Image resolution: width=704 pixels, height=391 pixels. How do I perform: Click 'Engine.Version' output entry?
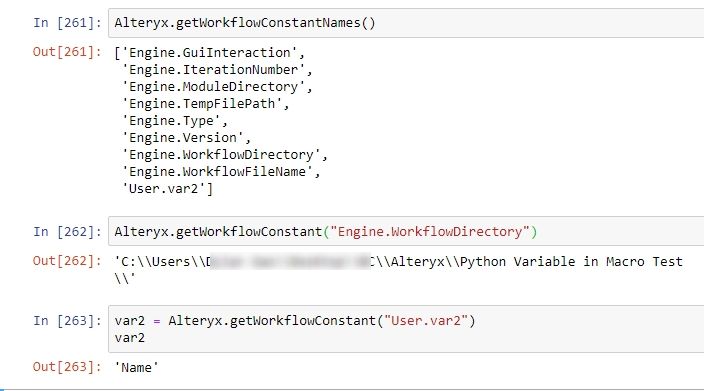(183, 138)
